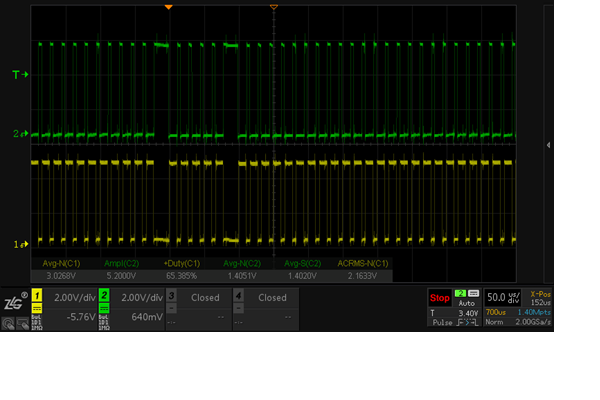Select channel 1 offset value -5.76V
This screenshot has height=400, width=600.
pos(81,317)
